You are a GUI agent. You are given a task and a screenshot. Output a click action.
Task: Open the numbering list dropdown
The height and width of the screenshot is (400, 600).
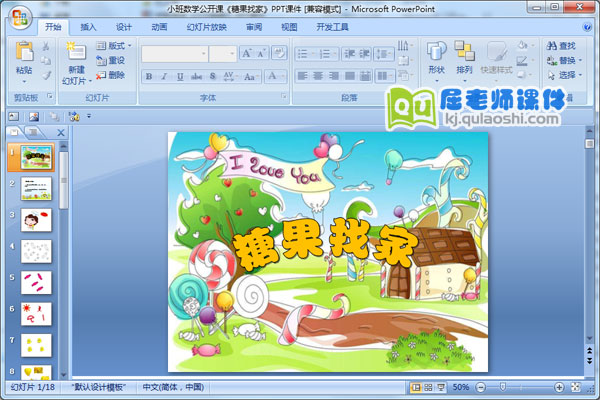[x=334, y=54]
